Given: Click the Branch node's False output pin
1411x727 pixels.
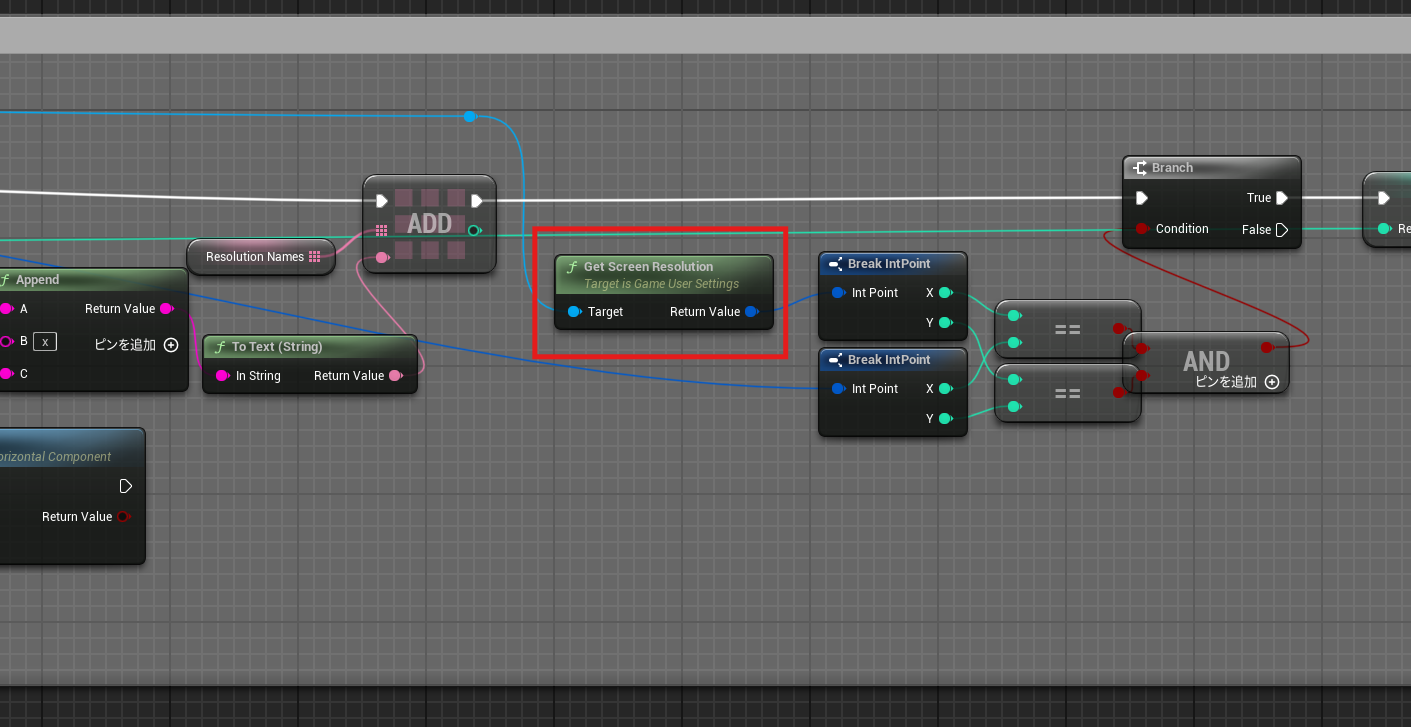Looking at the screenshot, I should click(x=1282, y=230).
